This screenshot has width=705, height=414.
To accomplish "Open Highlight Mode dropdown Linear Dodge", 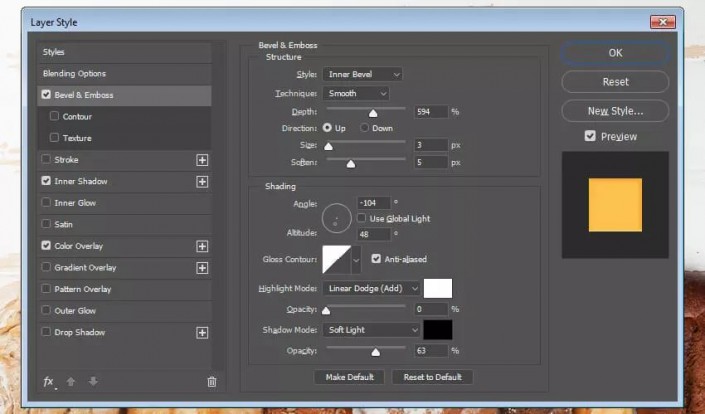I will pos(371,289).
